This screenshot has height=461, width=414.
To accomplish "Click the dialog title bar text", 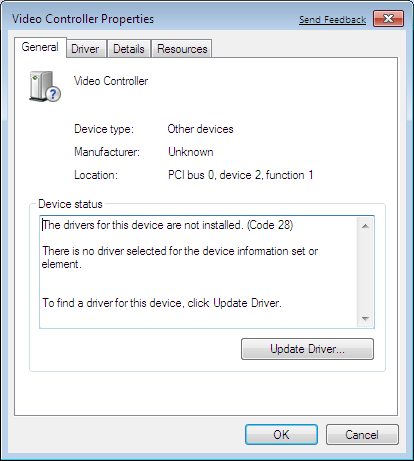I will click(83, 19).
